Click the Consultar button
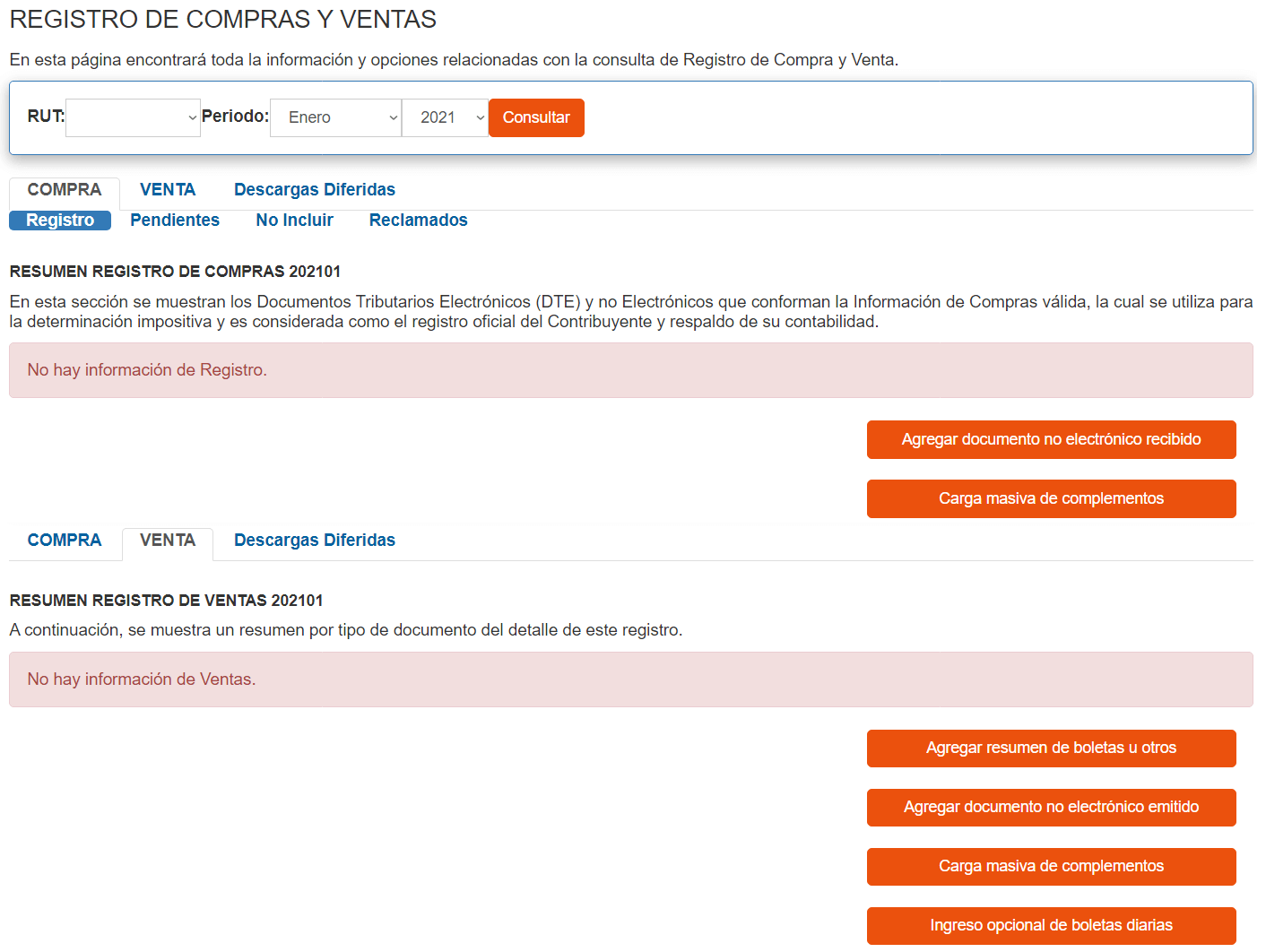The height and width of the screenshot is (952, 1266). point(536,117)
